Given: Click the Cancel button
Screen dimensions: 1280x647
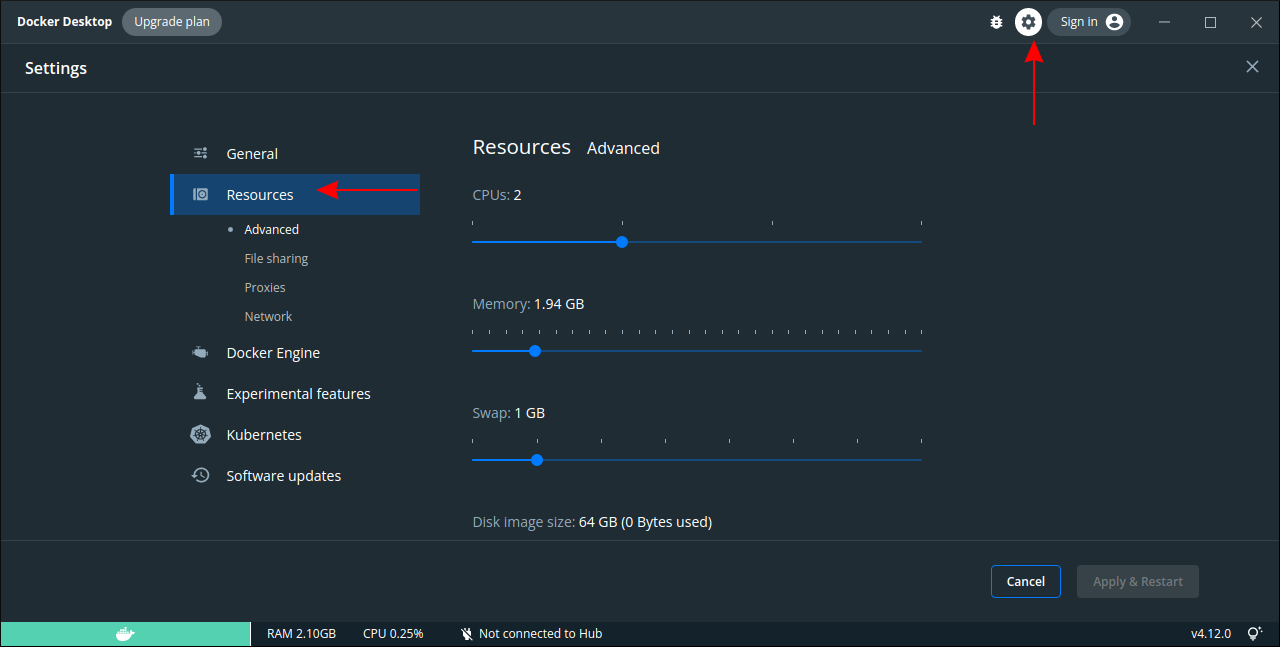Looking at the screenshot, I should (1025, 581).
